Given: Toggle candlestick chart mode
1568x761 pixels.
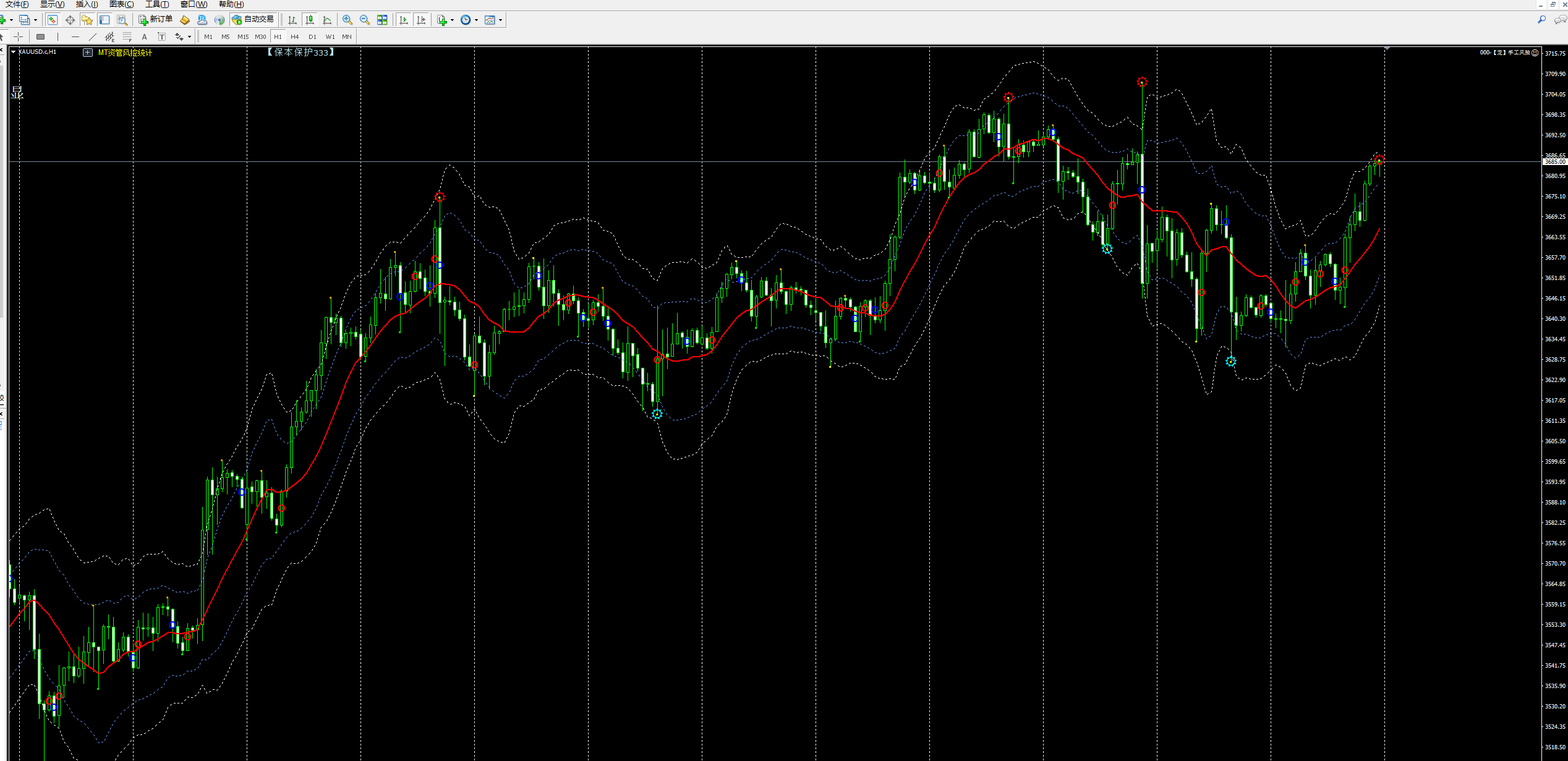Looking at the screenshot, I should pyautogui.click(x=310, y=20).
